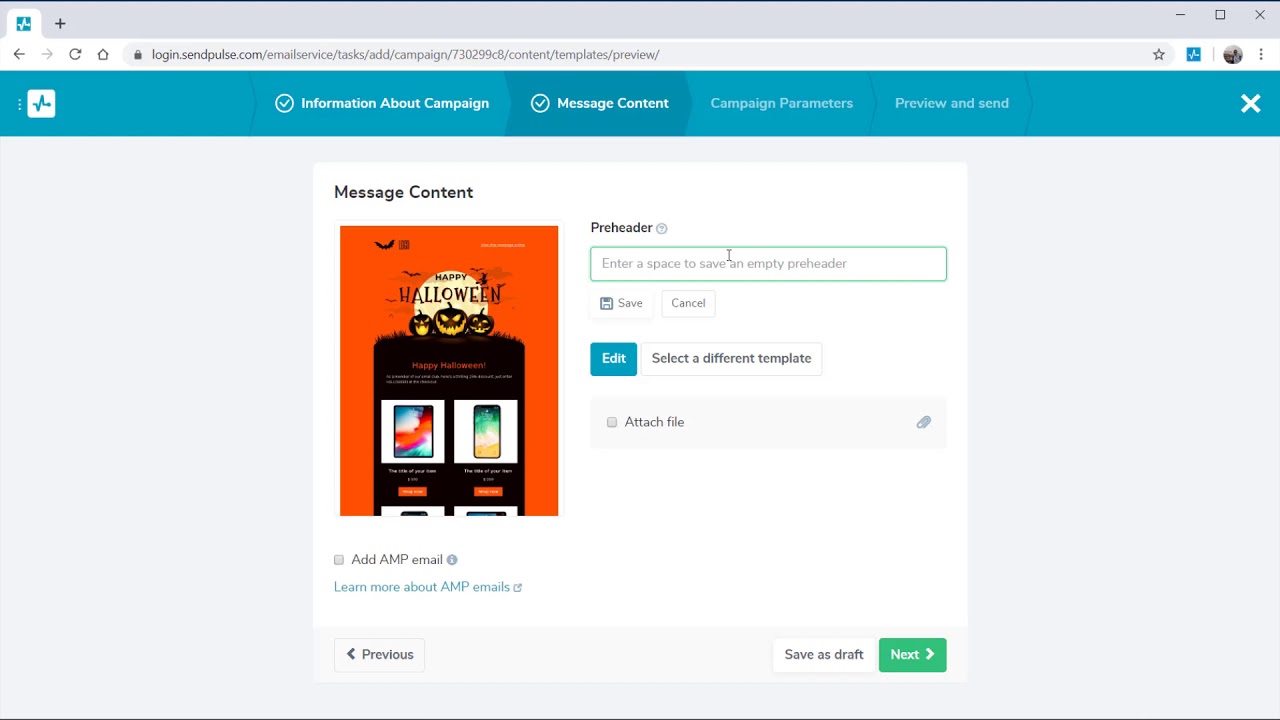
Task: Open the browser profile avatar
Action: coord(1233,54)
